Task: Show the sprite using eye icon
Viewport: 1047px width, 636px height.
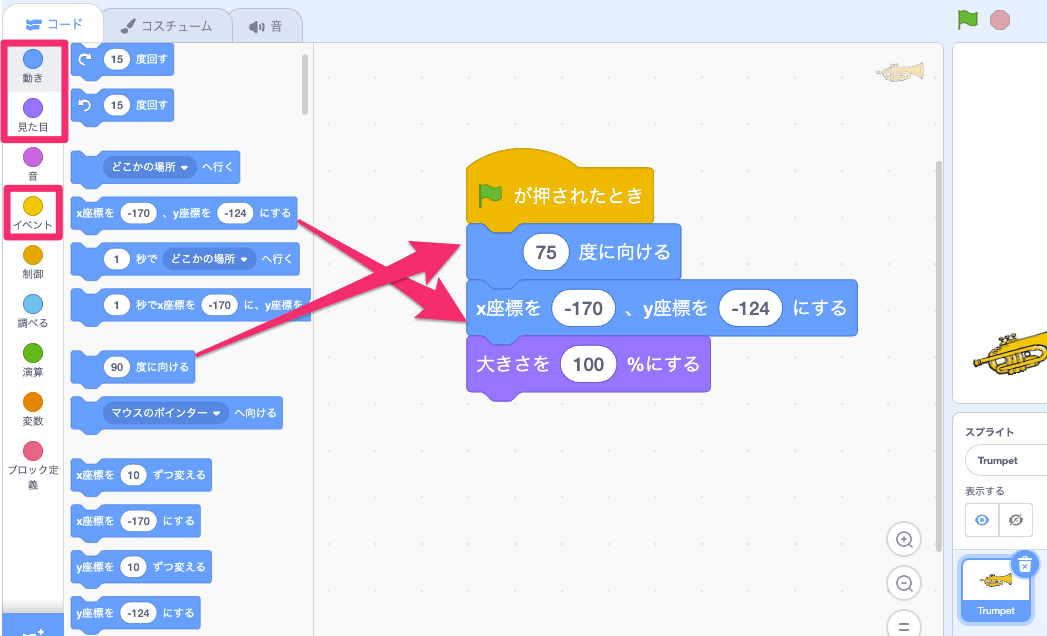Action: [982, 520]
